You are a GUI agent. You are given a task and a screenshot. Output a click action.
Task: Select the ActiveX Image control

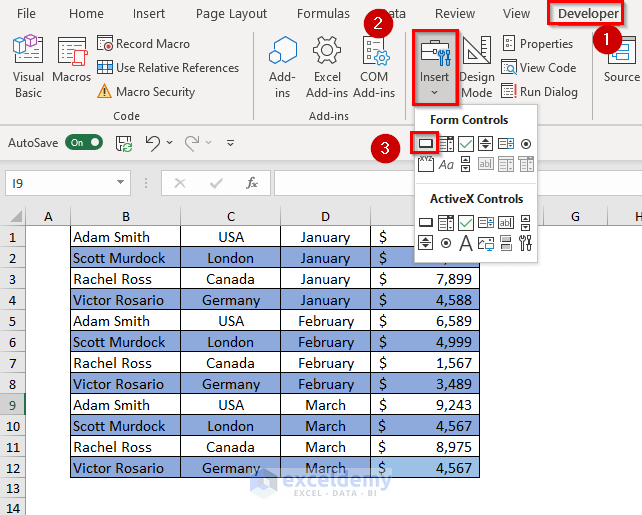[486, 243]
